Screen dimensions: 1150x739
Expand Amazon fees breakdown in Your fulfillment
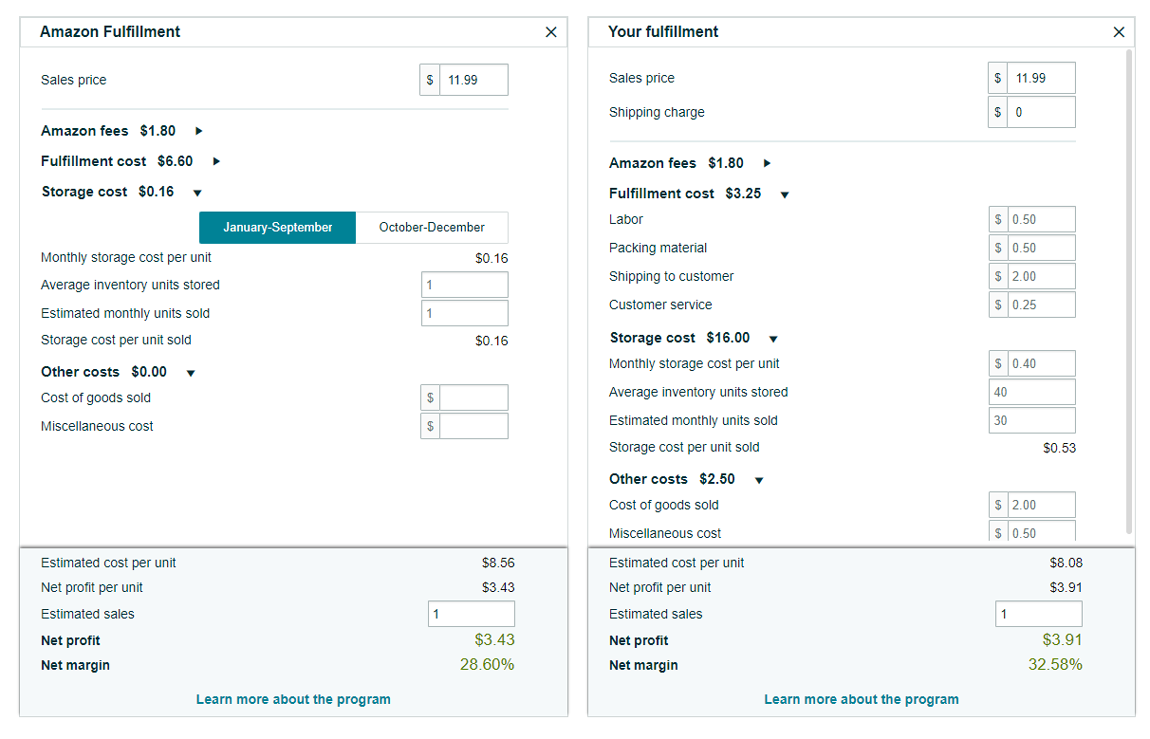(x=765, y=163)
